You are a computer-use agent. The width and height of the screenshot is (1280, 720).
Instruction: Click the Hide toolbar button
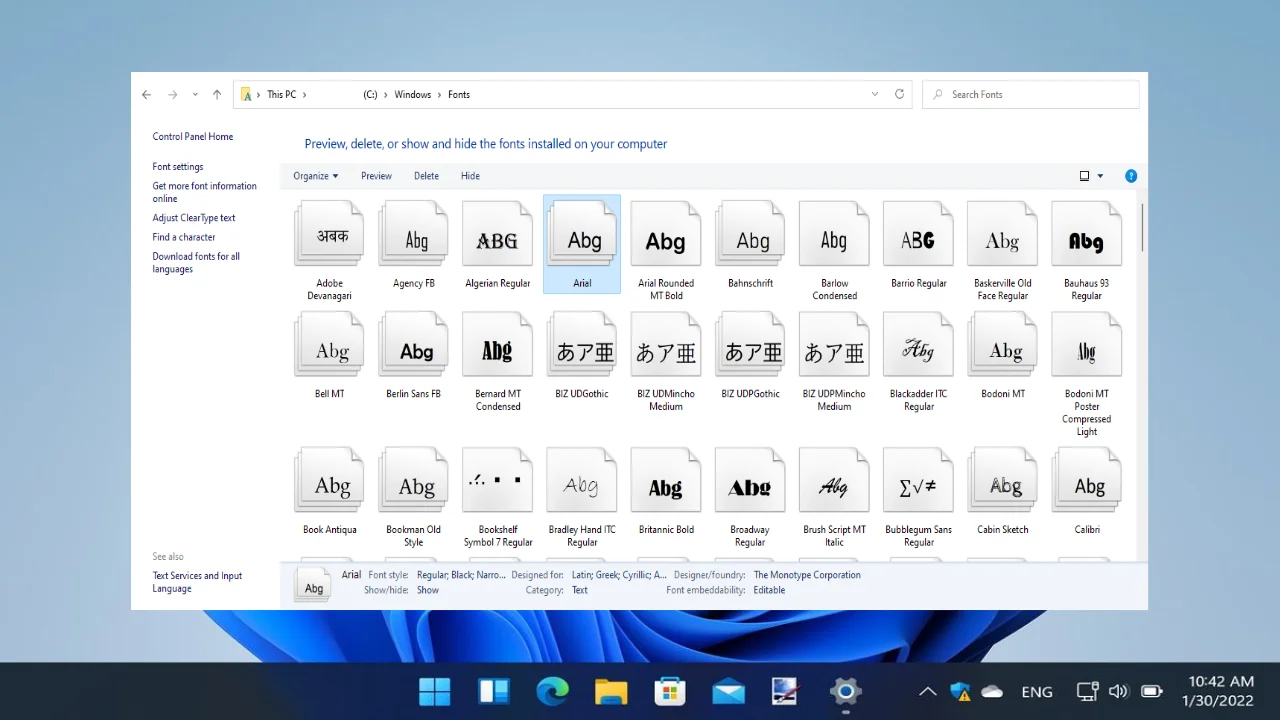[470, 176]
